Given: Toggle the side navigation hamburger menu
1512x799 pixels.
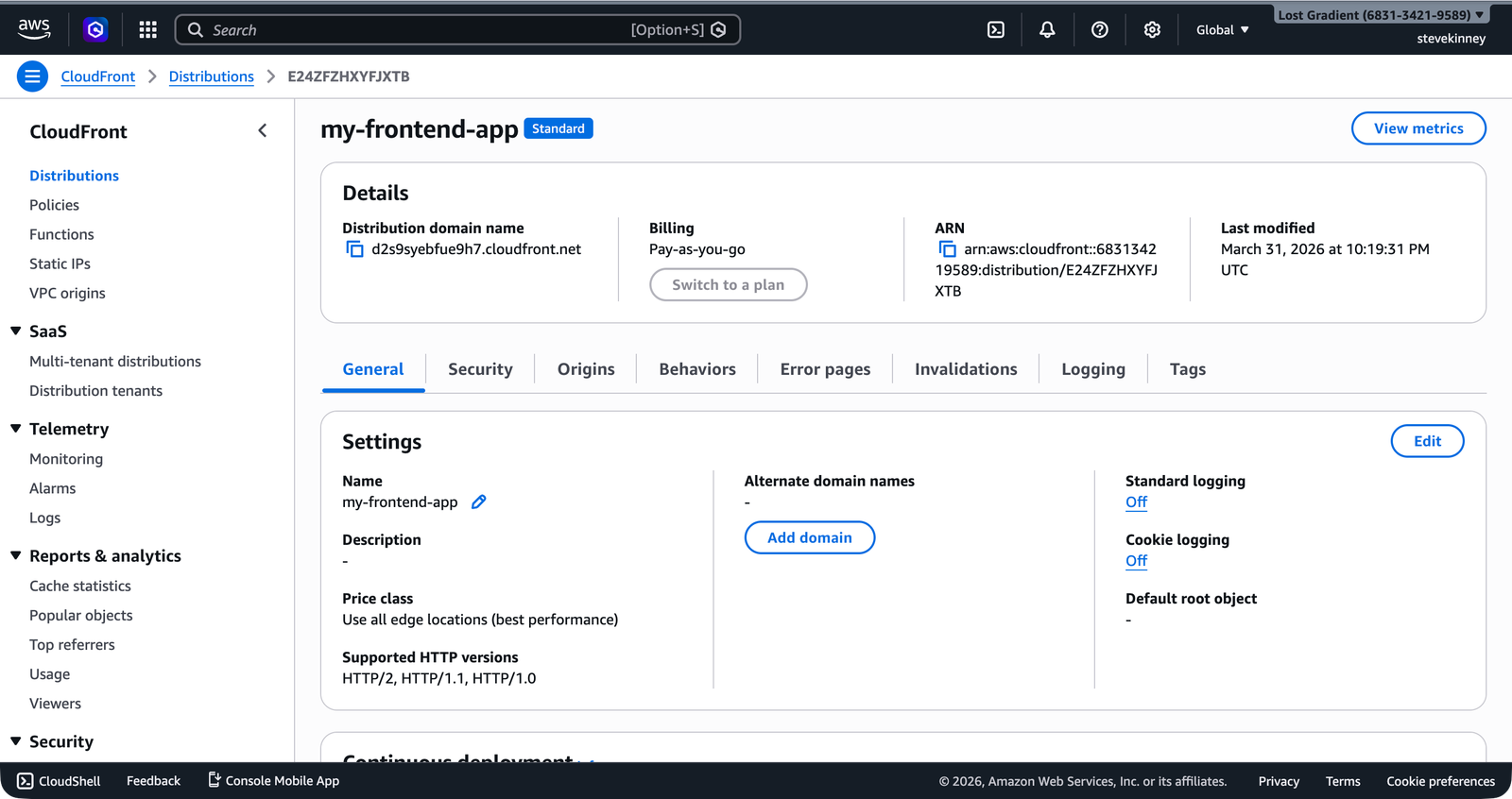Looking at the screenshot, I should [32, 76].
